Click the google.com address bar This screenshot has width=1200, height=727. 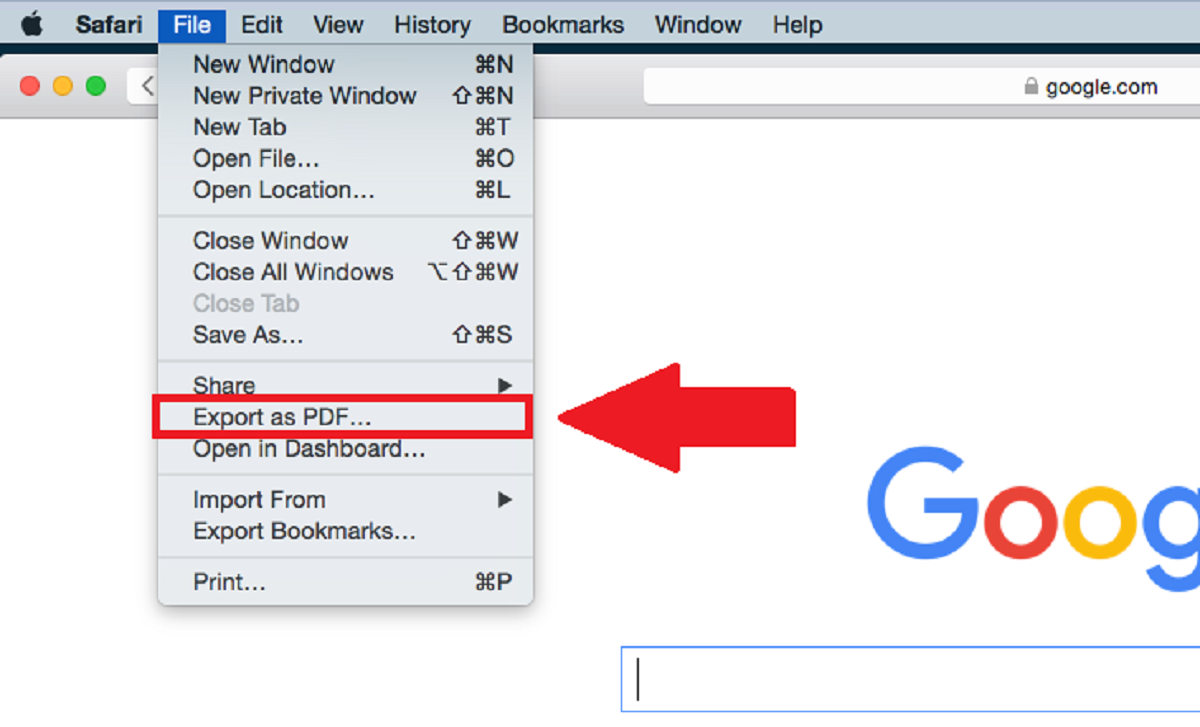point(1100,87)
